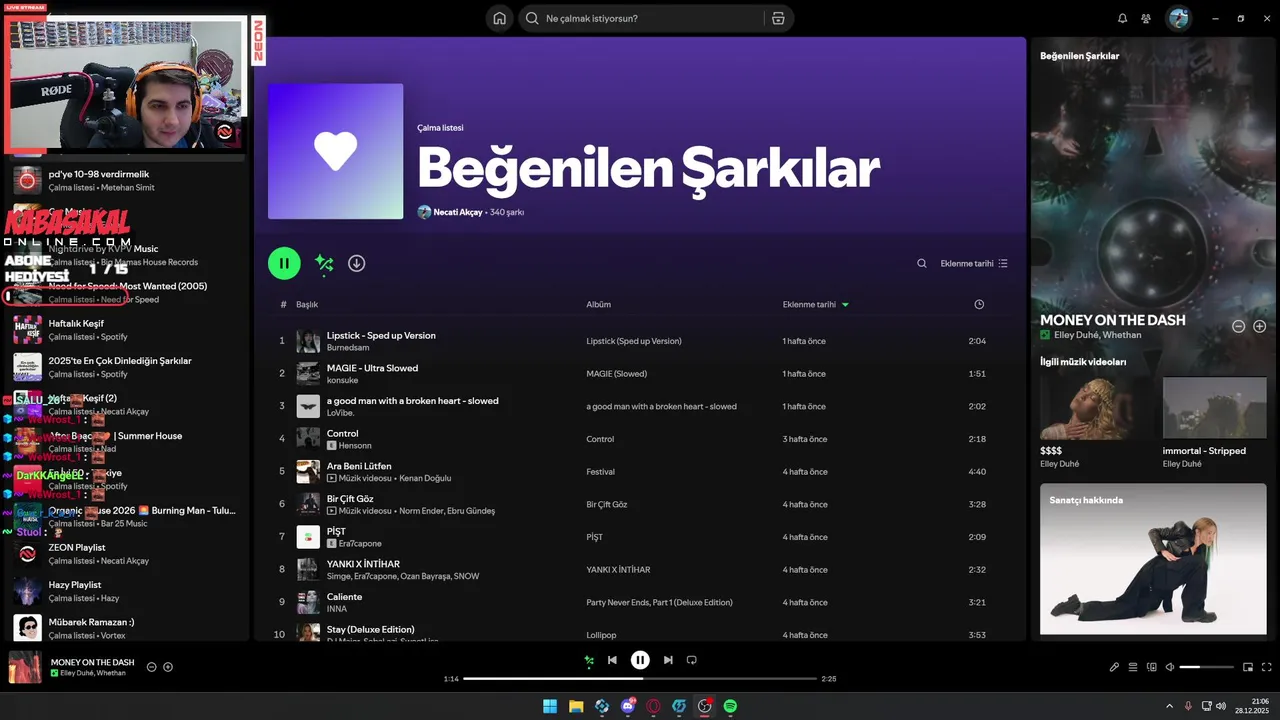Toggle smart shuffle beside the green pause button
This screenshot has width=1280, height=720.
click(323, 263)
